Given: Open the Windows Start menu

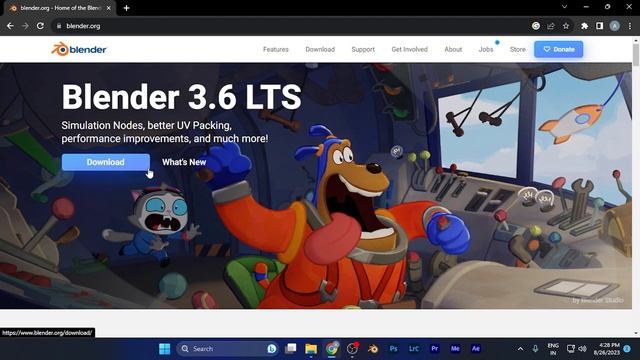Looking at the screenshot, I should (164, 349).
